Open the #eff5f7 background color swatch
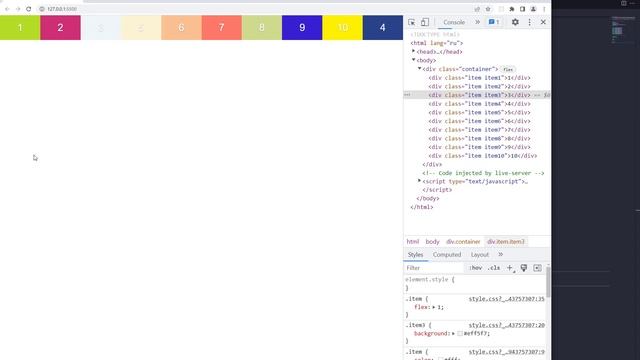The image size is (640, 360). click(460, 333)
